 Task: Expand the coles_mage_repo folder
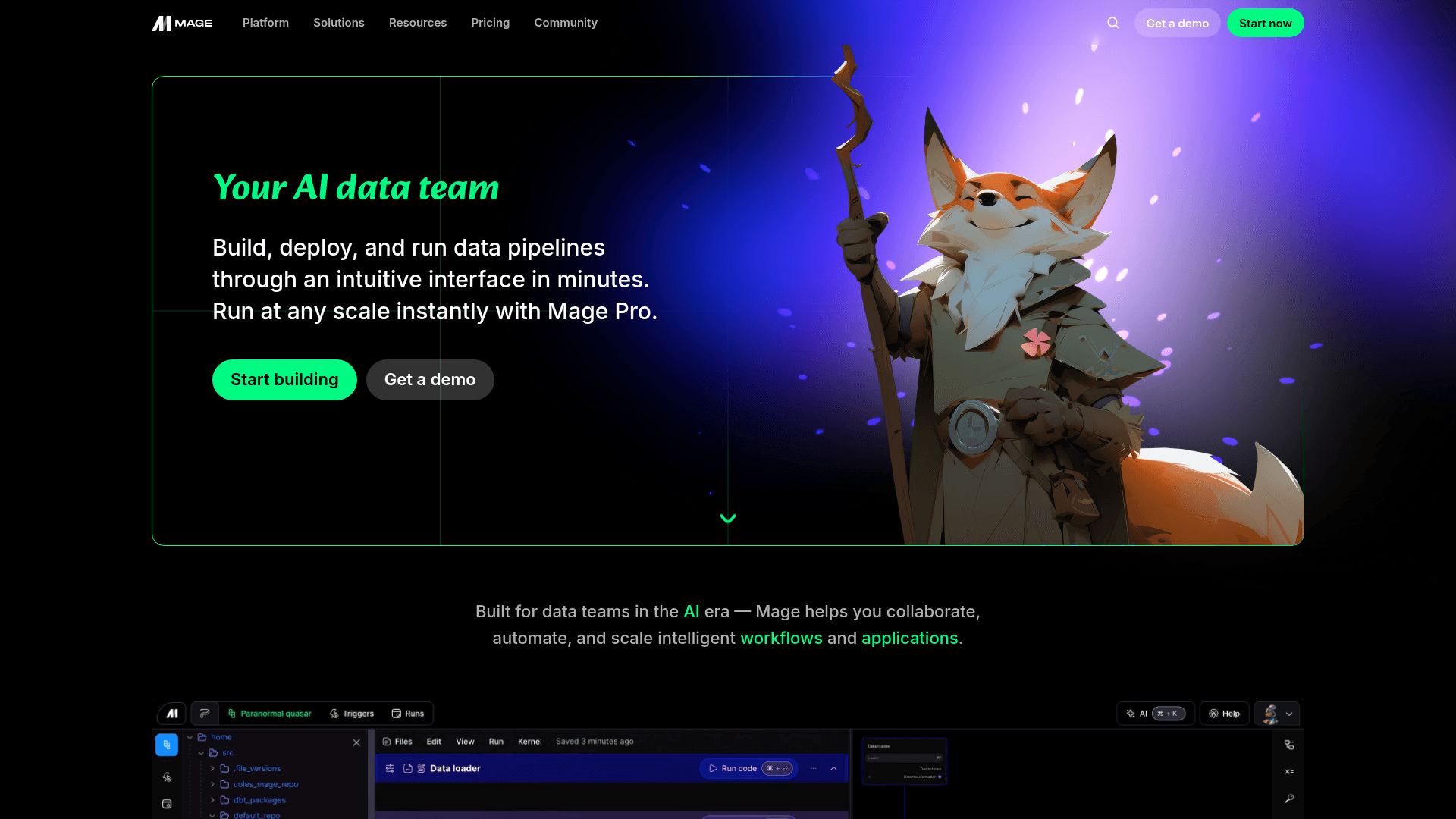213,784
